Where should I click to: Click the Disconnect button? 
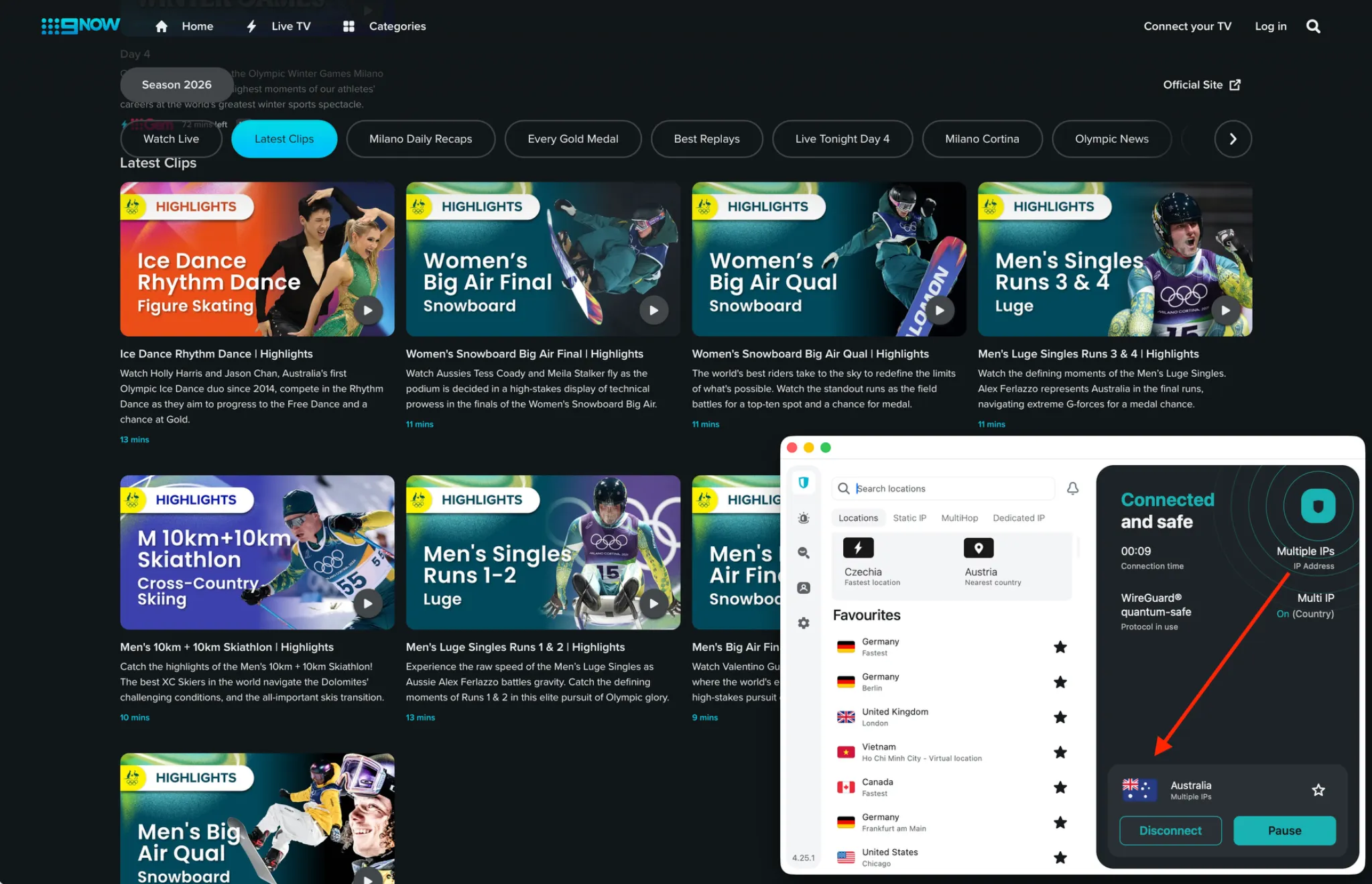(x=1170, y=830)
